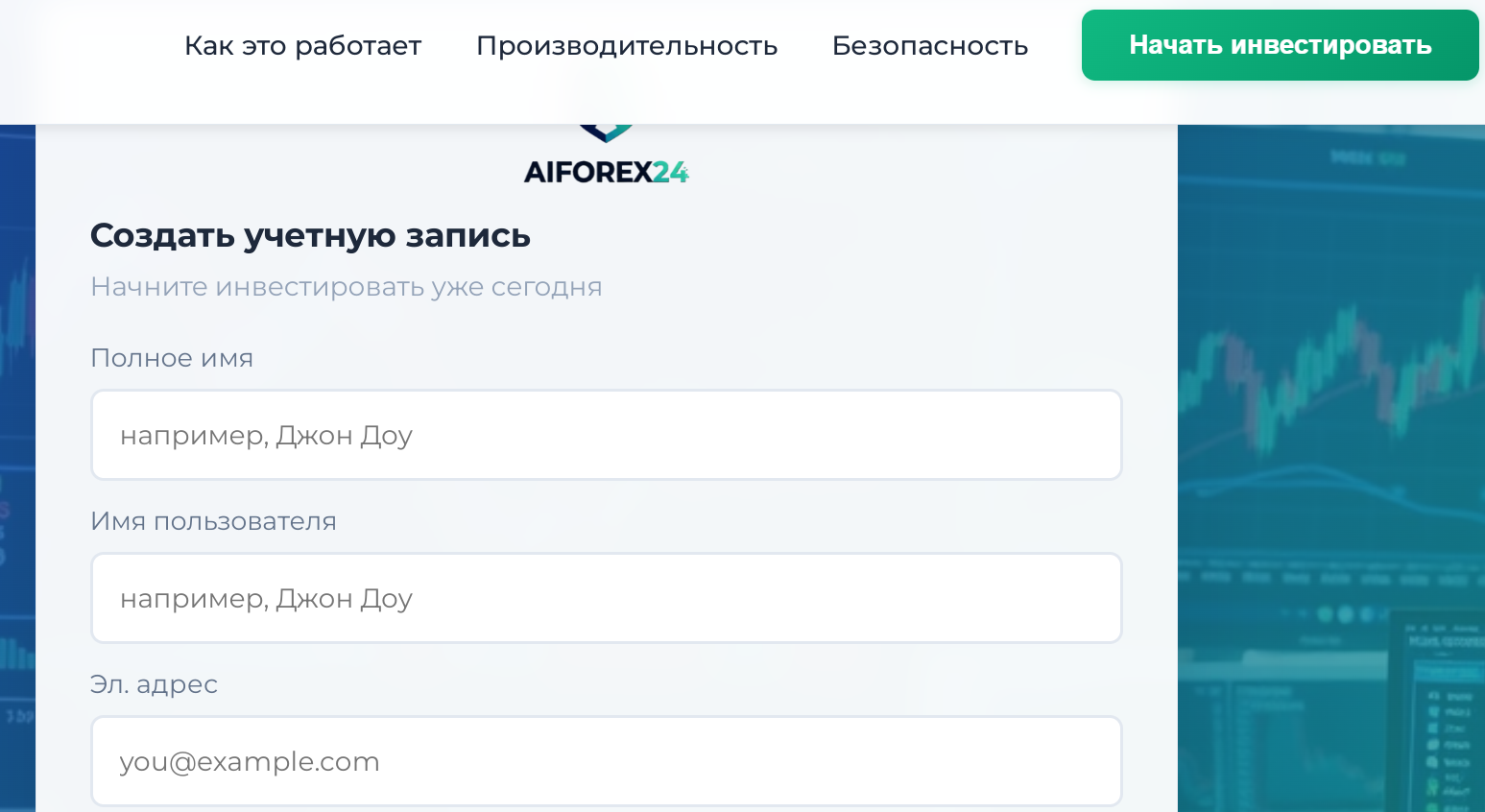Click the "Полное имя" field label

tap(172, 358)
